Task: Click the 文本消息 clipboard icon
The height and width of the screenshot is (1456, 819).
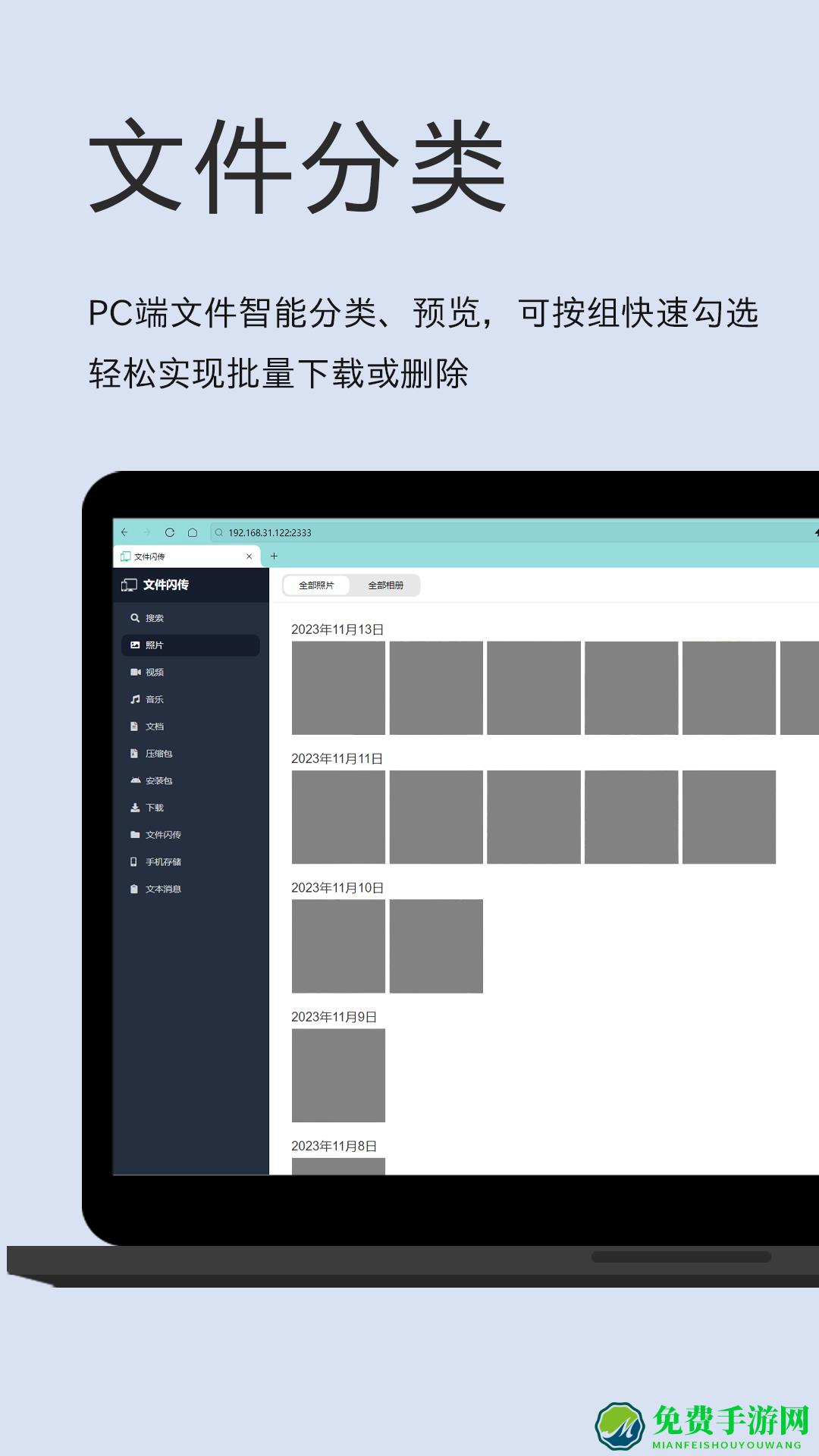Action: [135, 889]
